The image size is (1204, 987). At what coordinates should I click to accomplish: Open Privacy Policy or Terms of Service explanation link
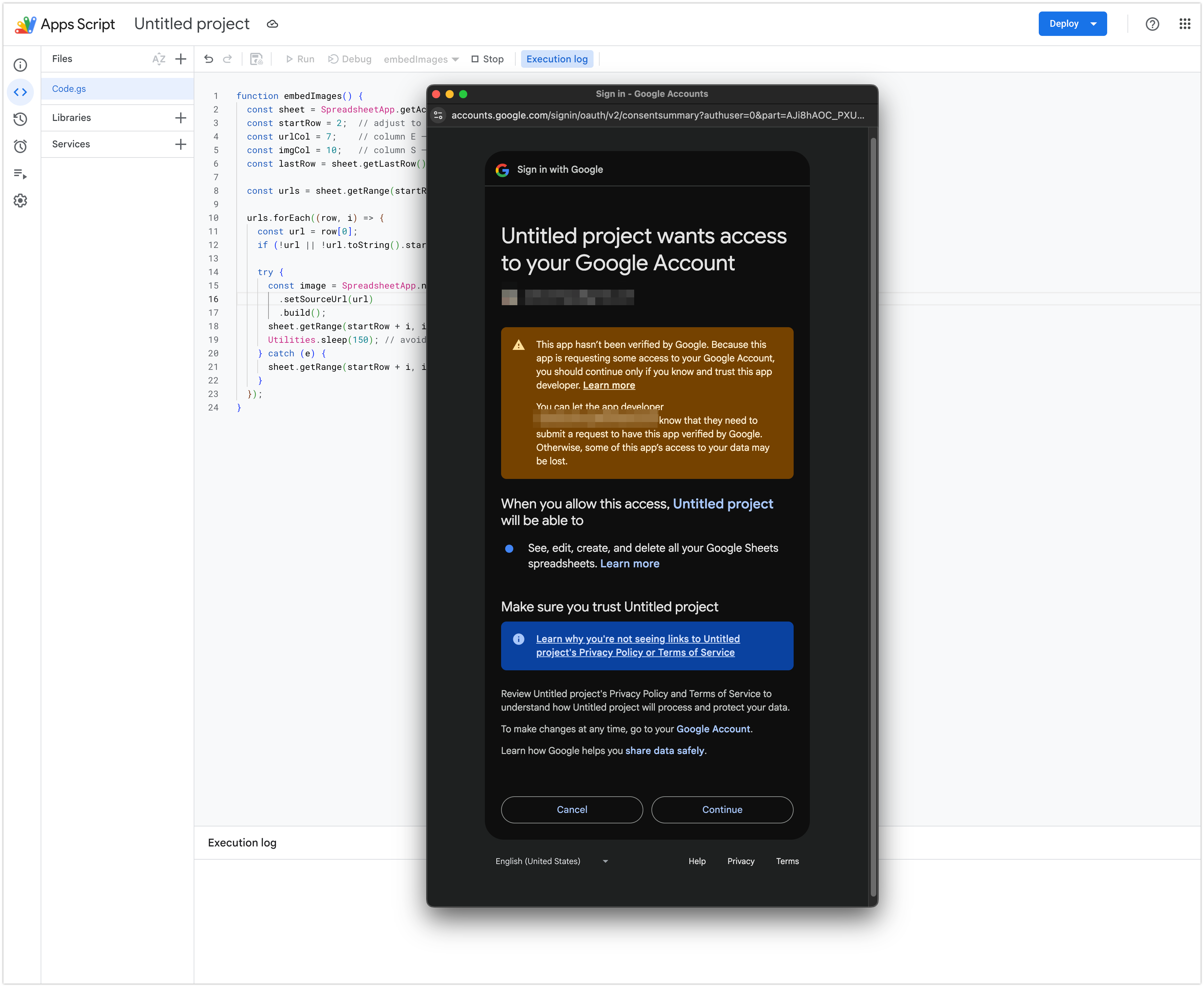[638, 646]
